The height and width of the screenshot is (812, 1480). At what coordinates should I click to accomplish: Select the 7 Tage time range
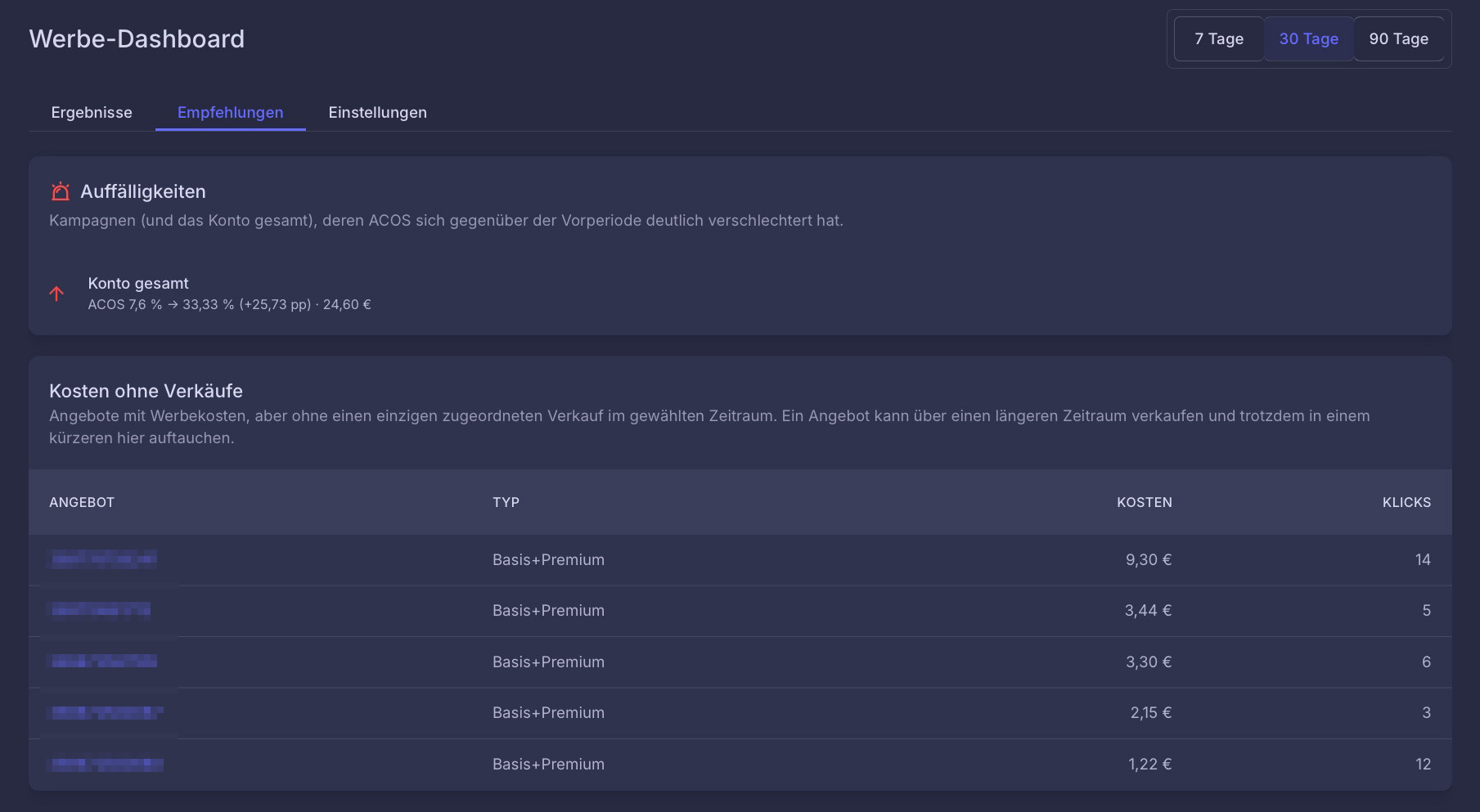[x=1219, y=39]
